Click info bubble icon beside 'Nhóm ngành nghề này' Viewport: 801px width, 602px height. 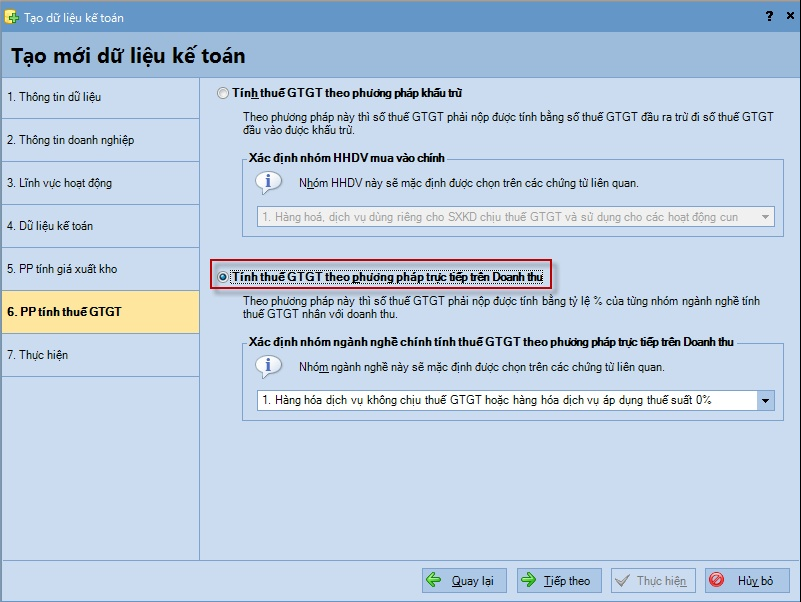(x=268, y=366)
